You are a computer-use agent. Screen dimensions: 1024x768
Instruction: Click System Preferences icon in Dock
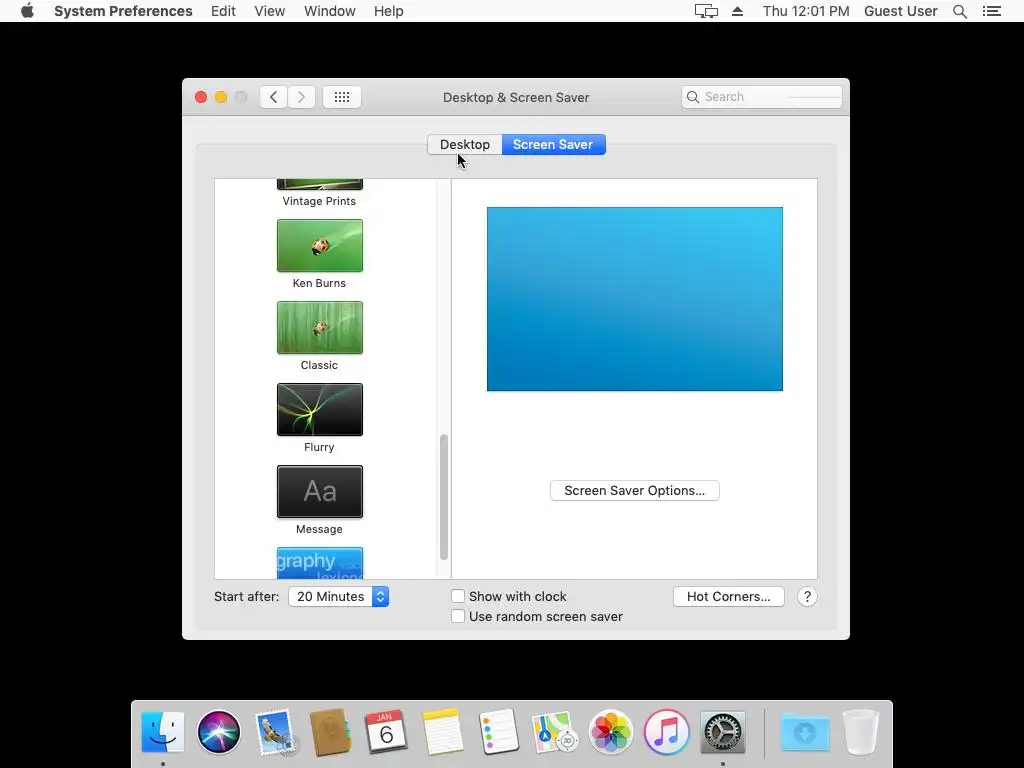click(723, 732)
